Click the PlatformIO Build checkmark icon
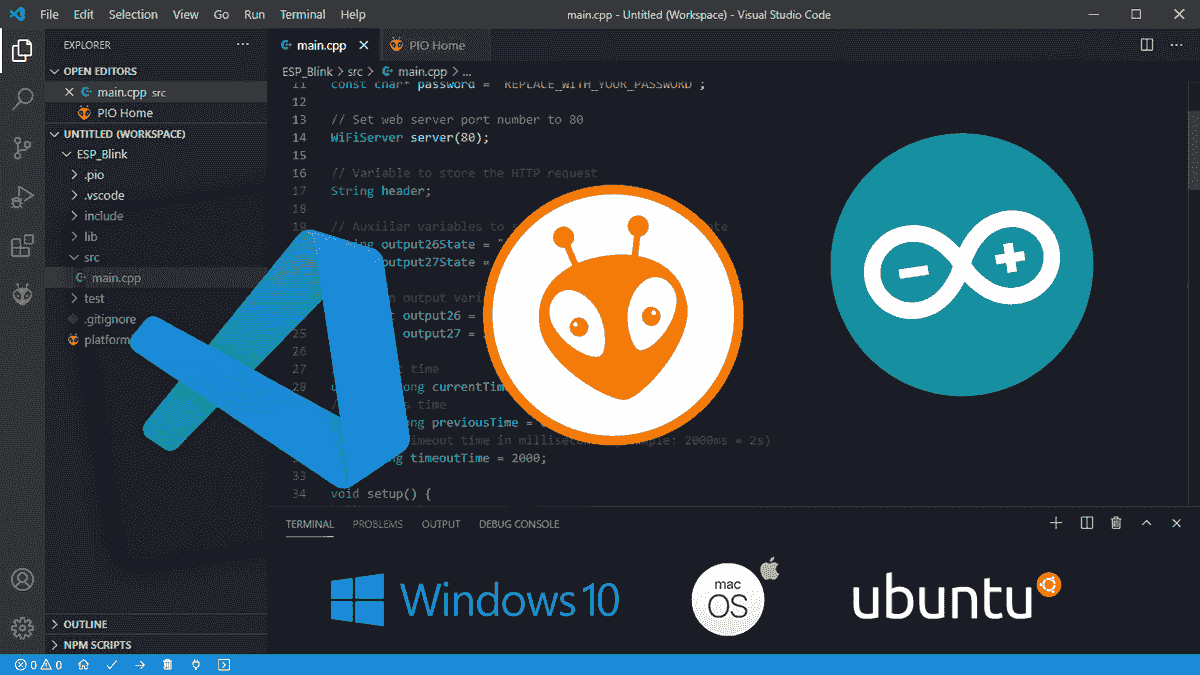Viewport: 1200px width, 675px height. [x=112, y=665]
